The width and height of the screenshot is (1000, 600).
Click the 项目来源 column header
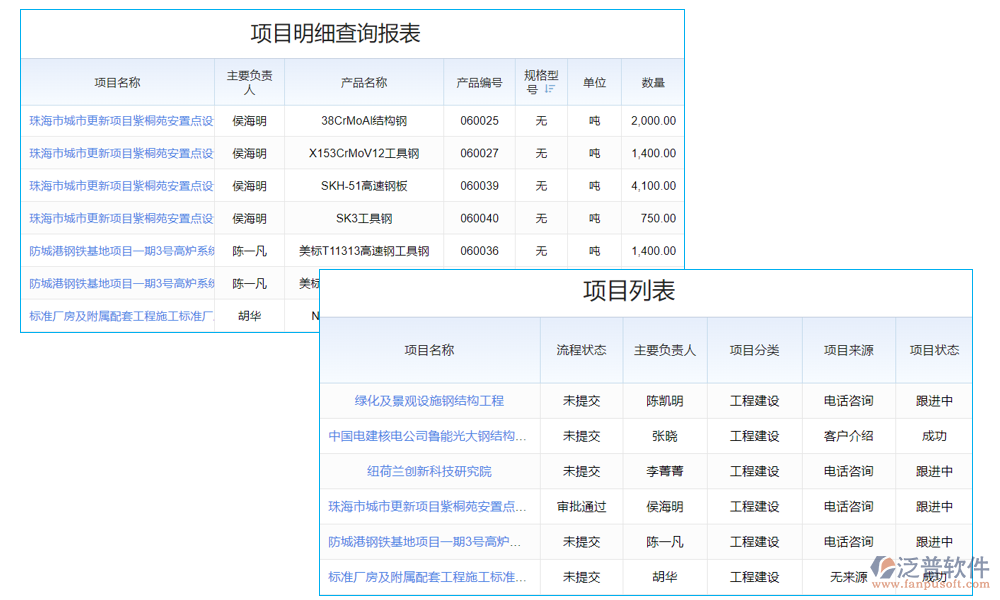point(849,351)
